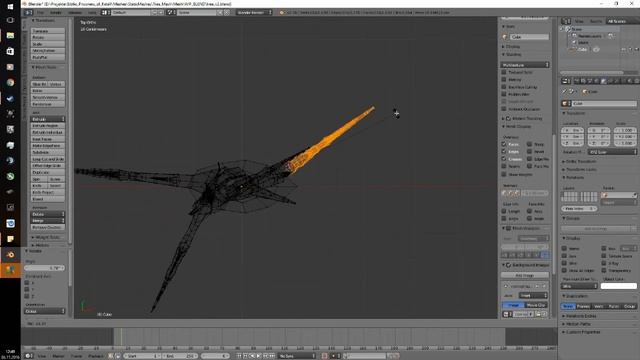
Task: Select the Object properties tab icon
Action: pyautogui.click(x=603, y=81)
